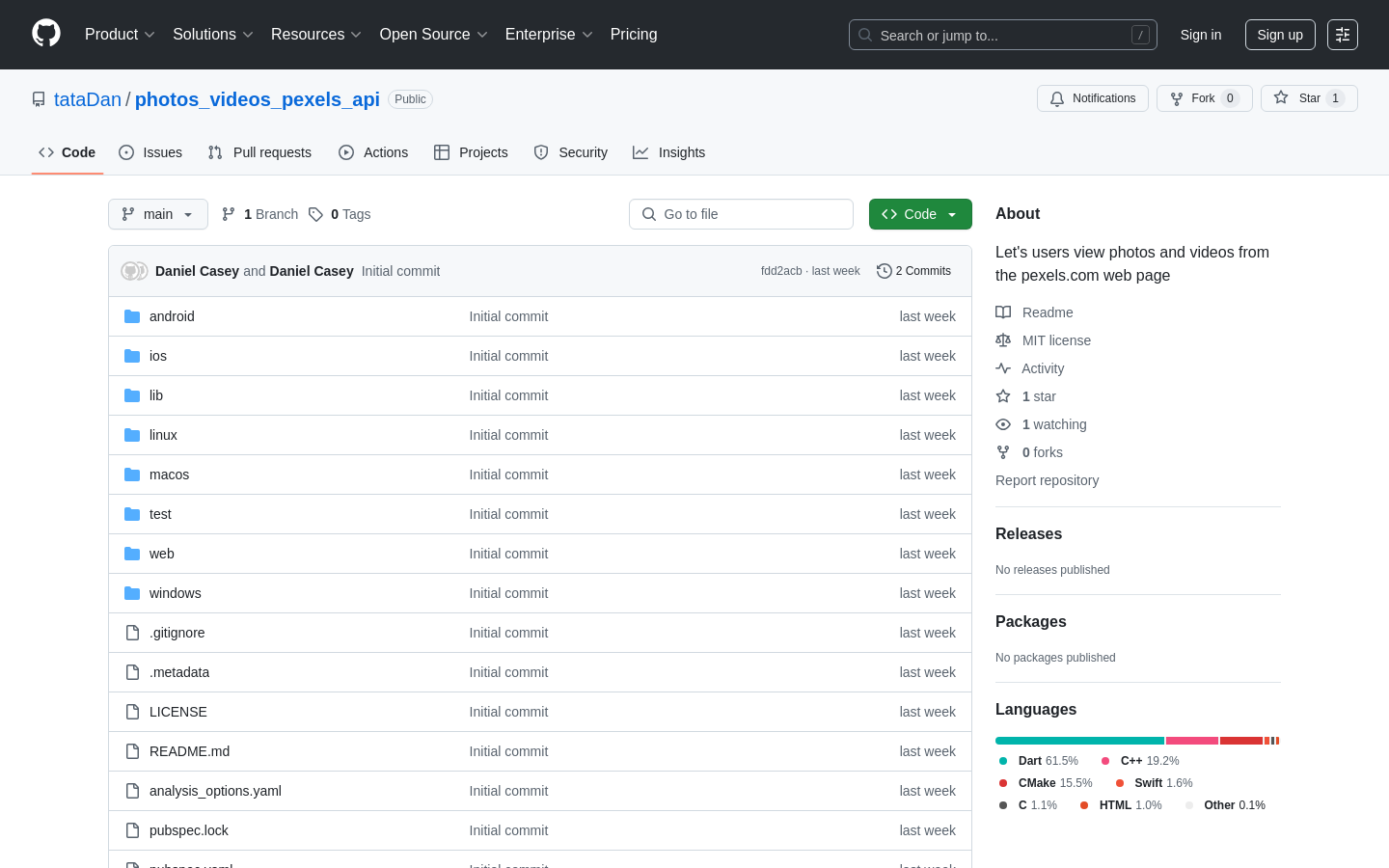1389x868 pixels.
Task: Expand the Solutions menu
Action: [x=212, y=35]
